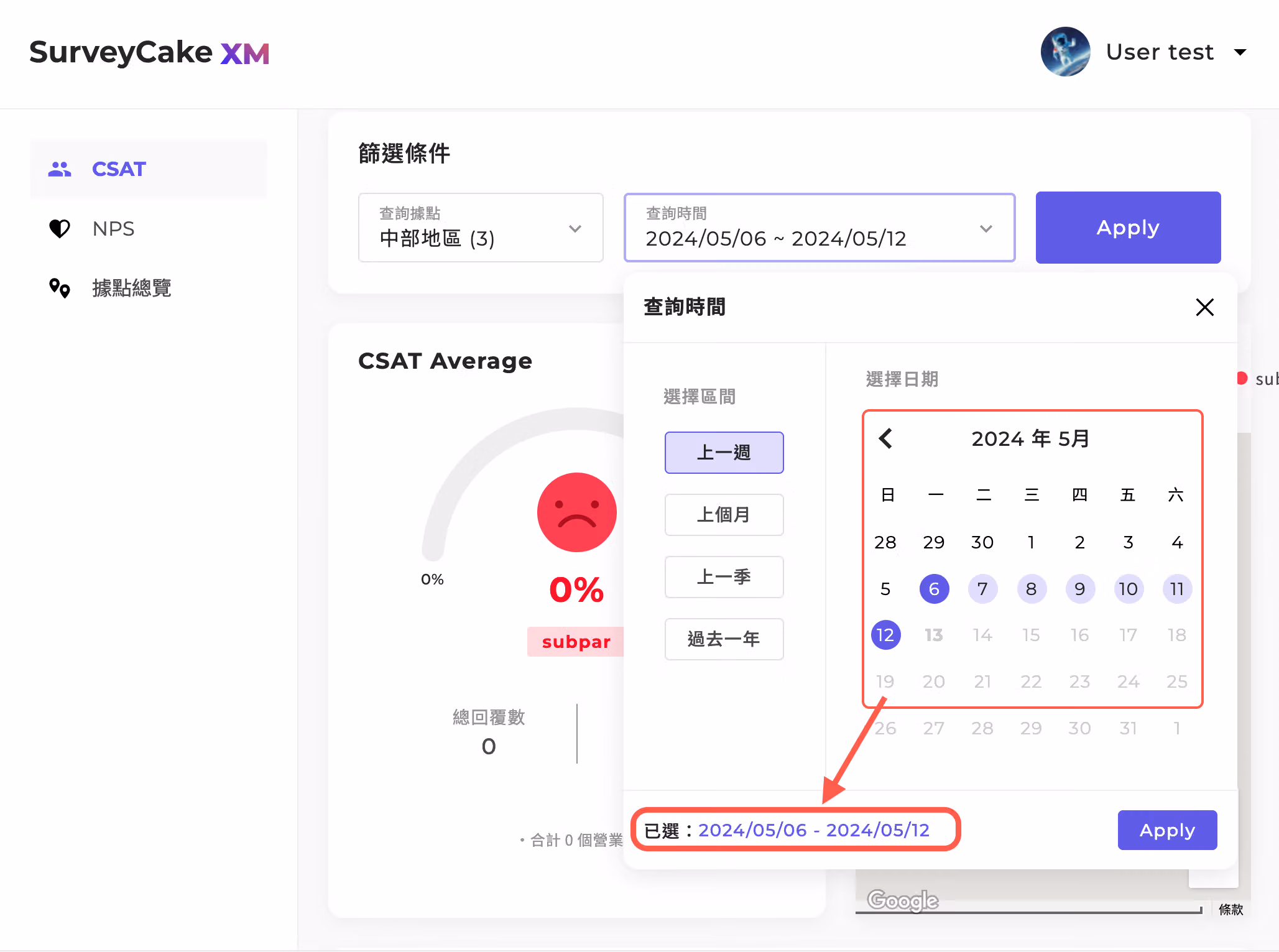
Task: Click the 篩選條件 heading
Action: click(x=404, y=153)
